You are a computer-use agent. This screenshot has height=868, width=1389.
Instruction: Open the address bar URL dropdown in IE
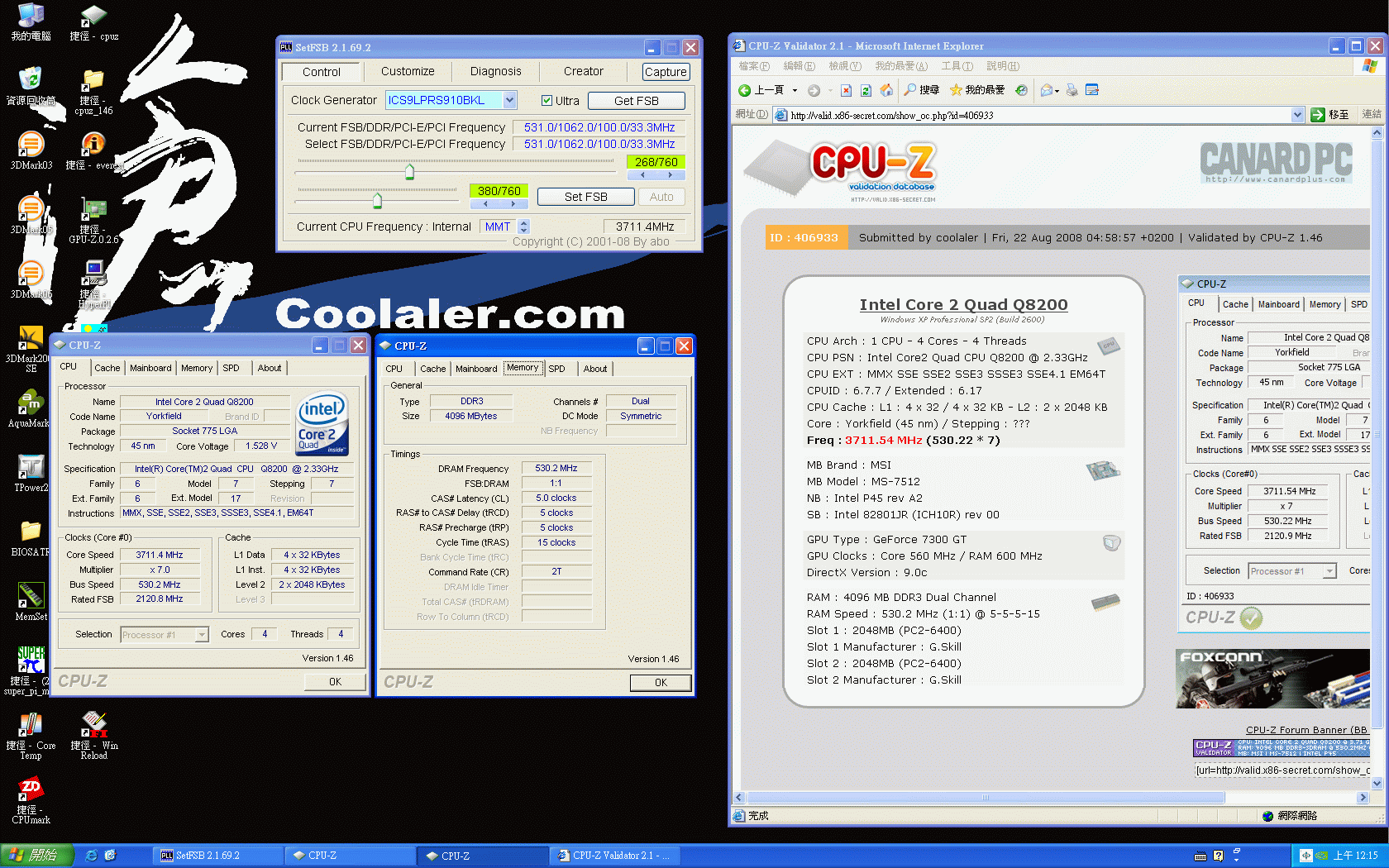(x=1297, y=115)
